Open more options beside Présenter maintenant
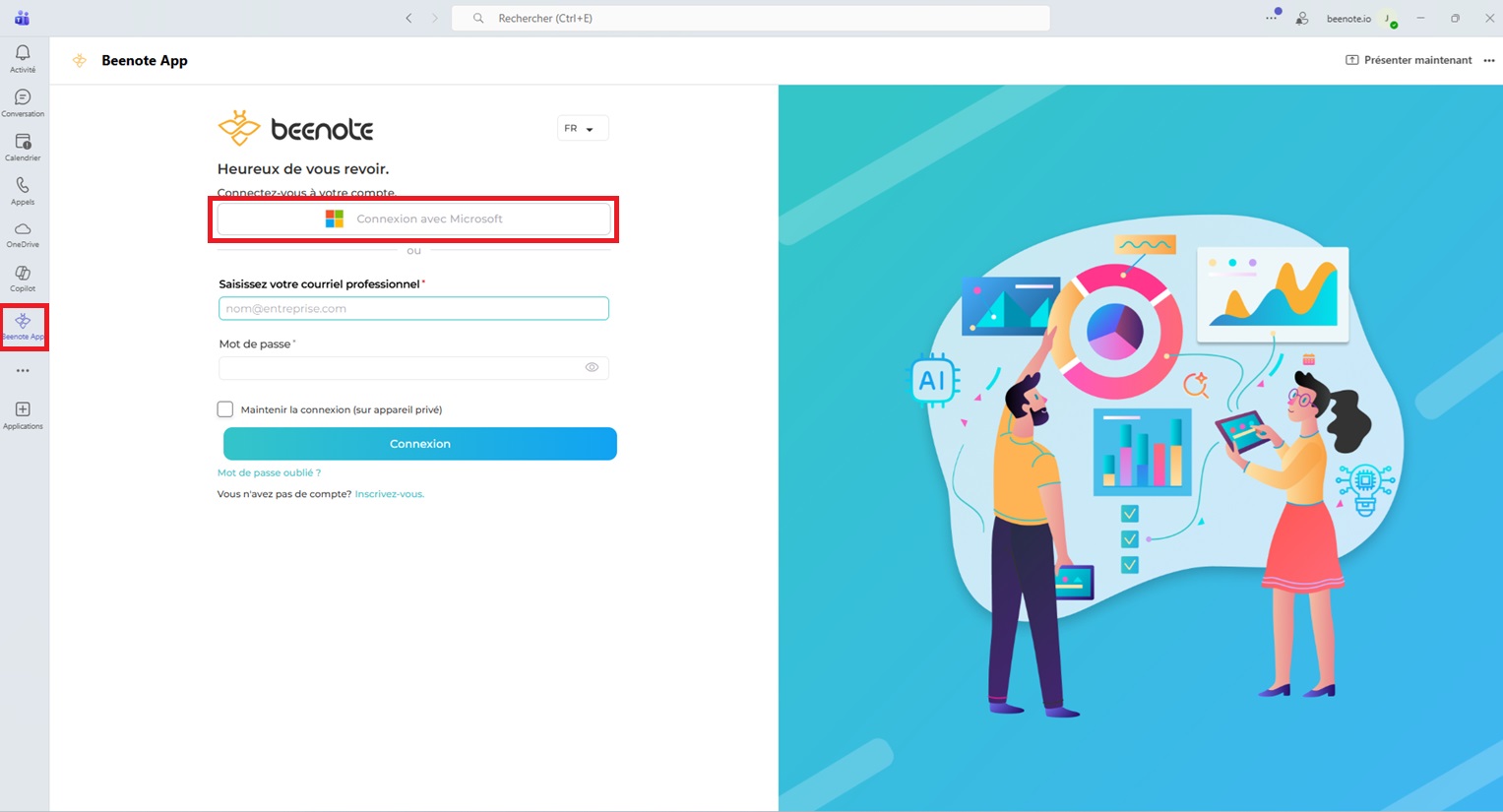 [x=1488, y=61]
